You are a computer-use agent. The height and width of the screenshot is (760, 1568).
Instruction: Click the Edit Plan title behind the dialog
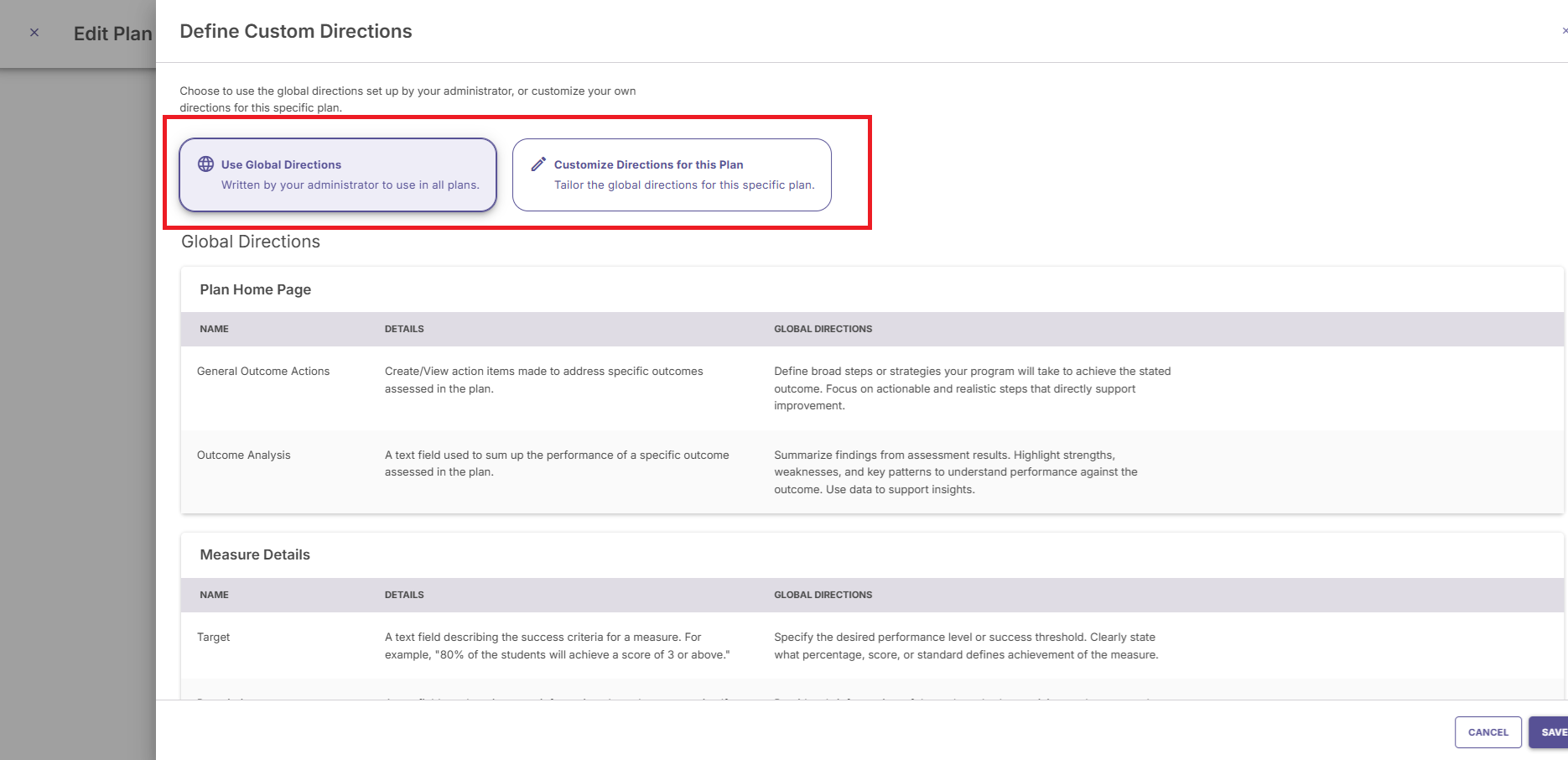point(113,34)
